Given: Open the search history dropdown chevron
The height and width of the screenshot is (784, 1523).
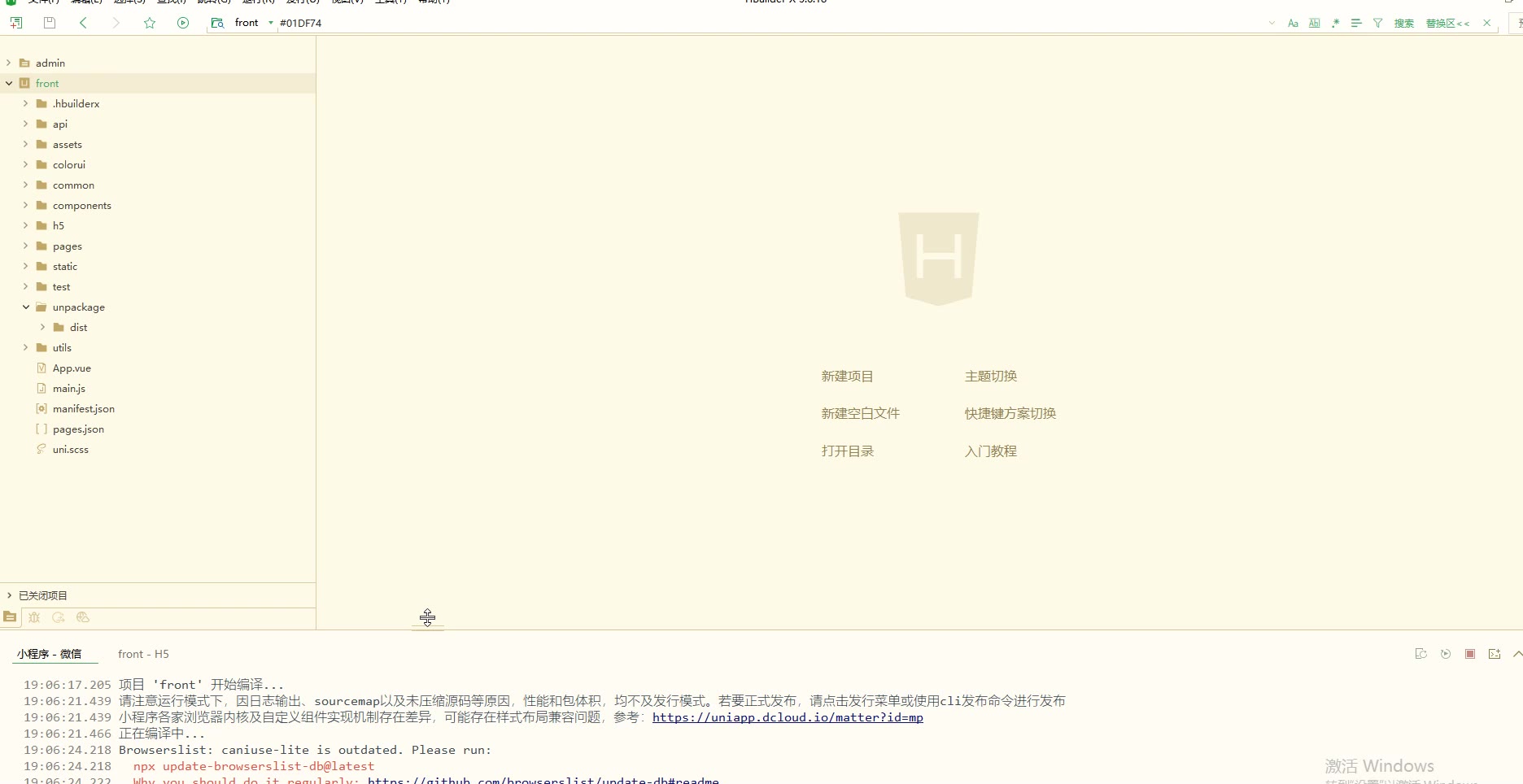Looking at the screenshot, I should click(1272, 23).
